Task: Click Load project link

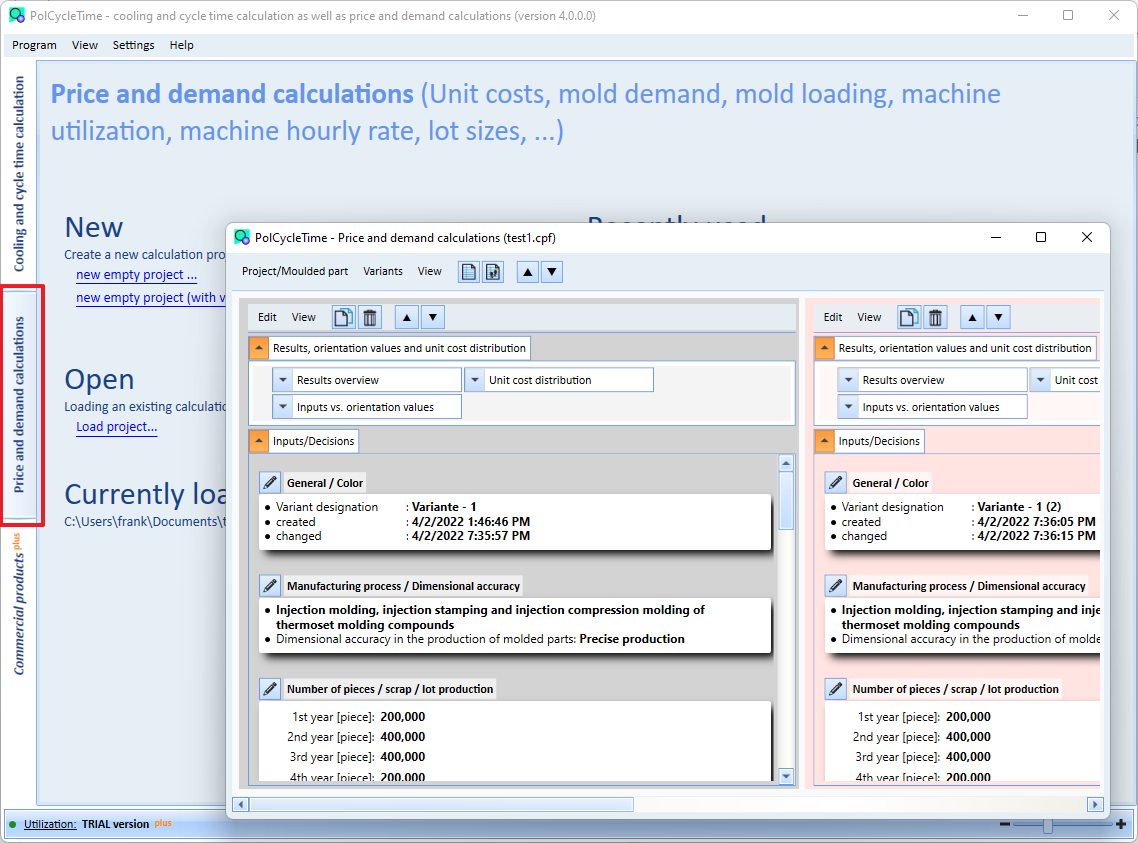Action: (x=117, y=427)
